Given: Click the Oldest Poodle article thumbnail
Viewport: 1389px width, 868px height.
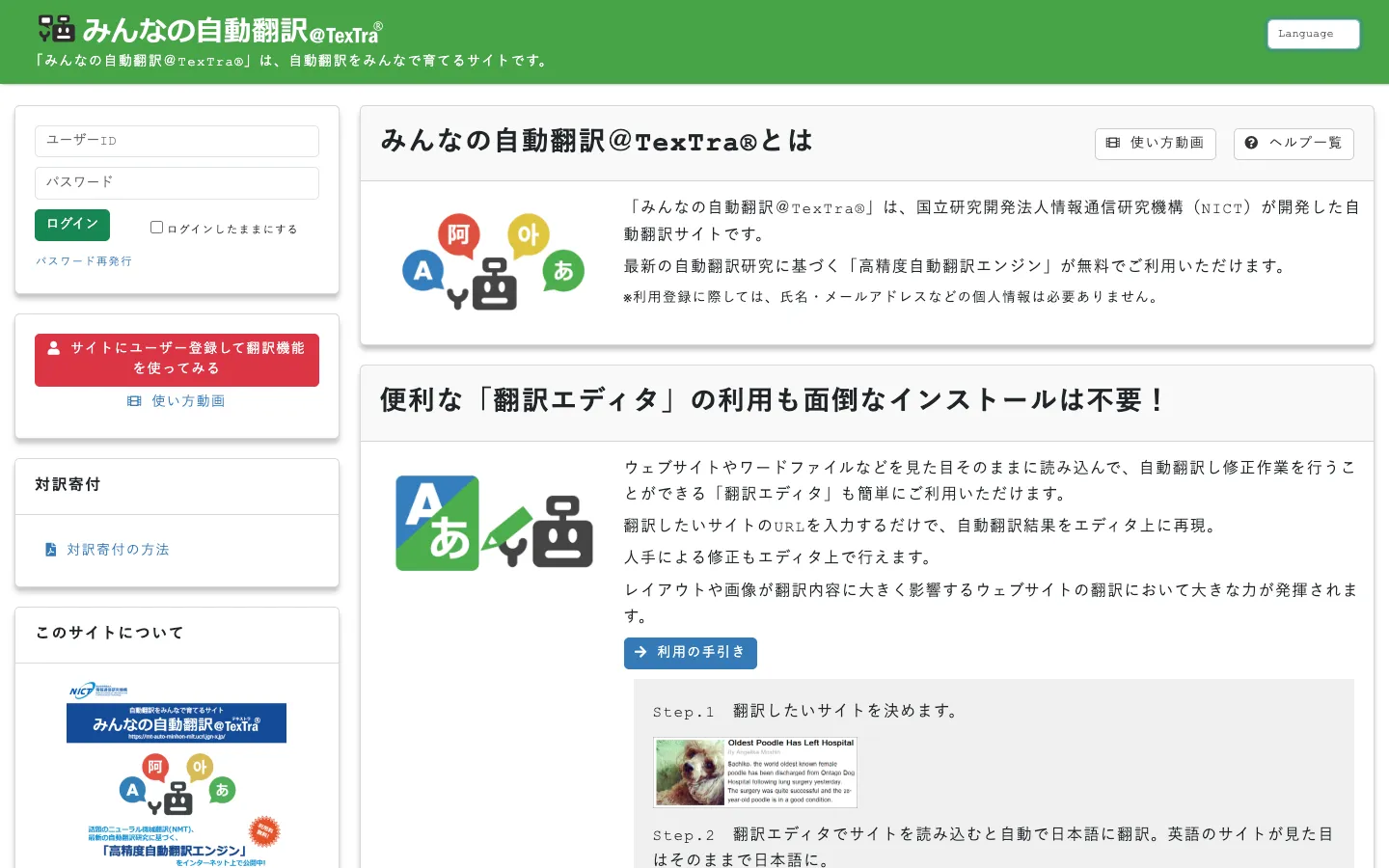Looking at the screenshot, I should coord(755,773).
